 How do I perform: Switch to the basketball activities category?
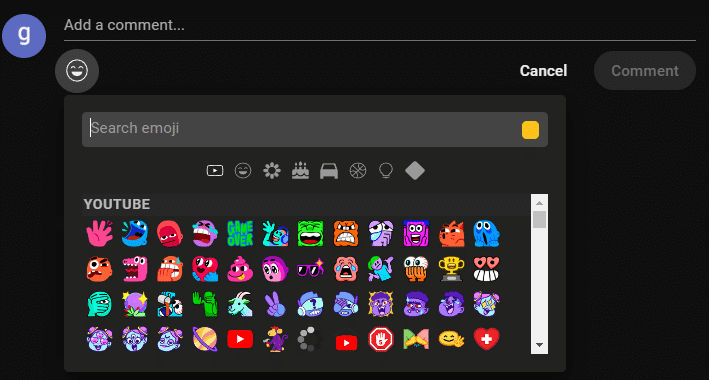click(358, 171)
